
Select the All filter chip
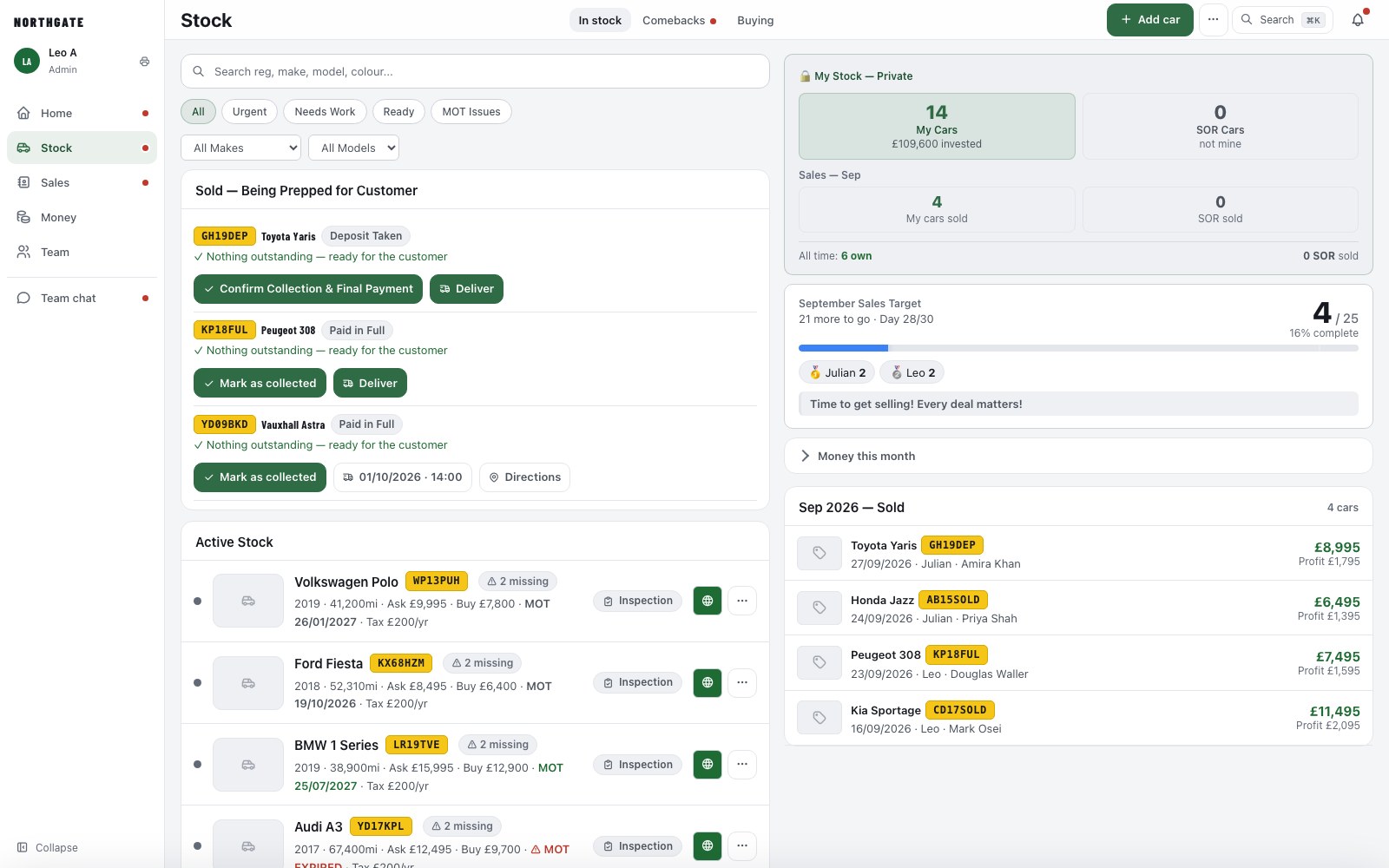198,112
